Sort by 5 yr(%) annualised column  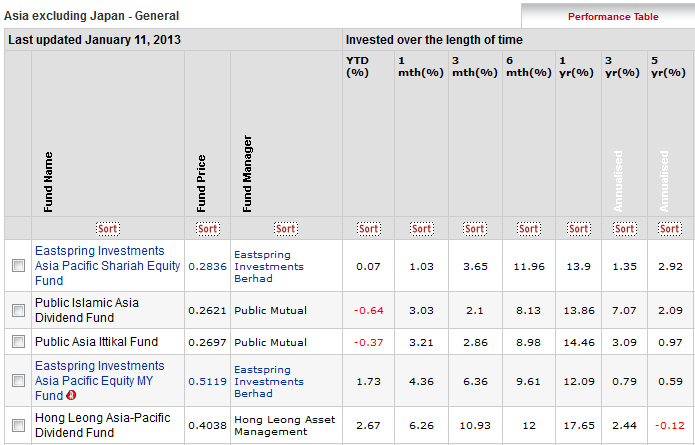point(670,229)
